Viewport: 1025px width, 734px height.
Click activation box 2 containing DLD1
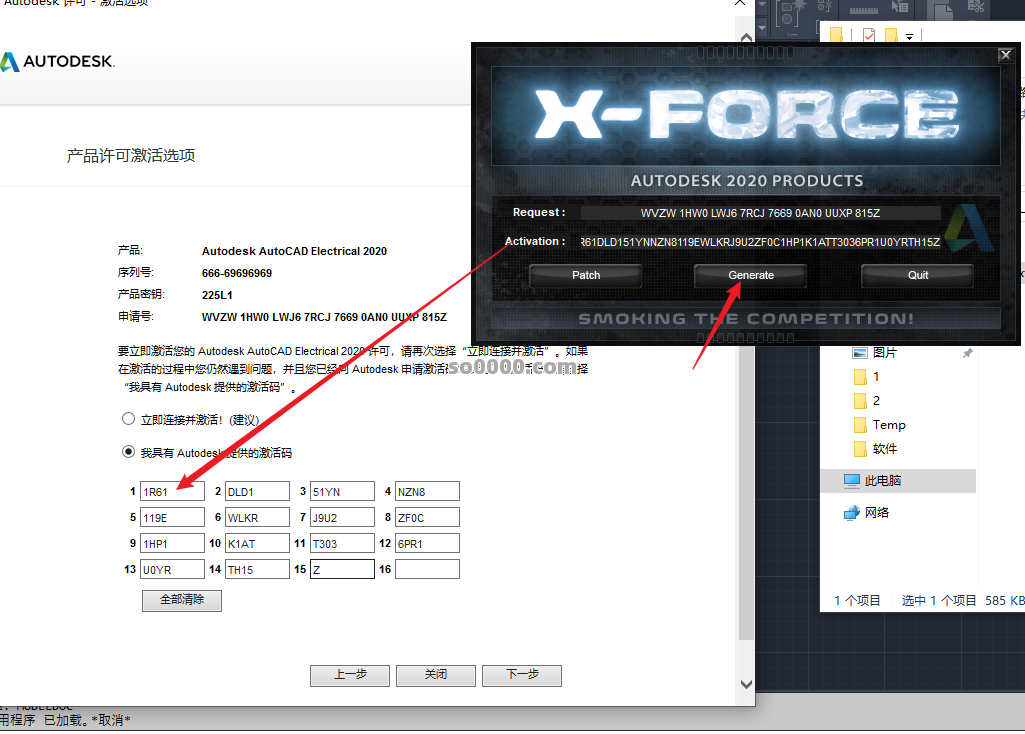click(x=258, y=492)
